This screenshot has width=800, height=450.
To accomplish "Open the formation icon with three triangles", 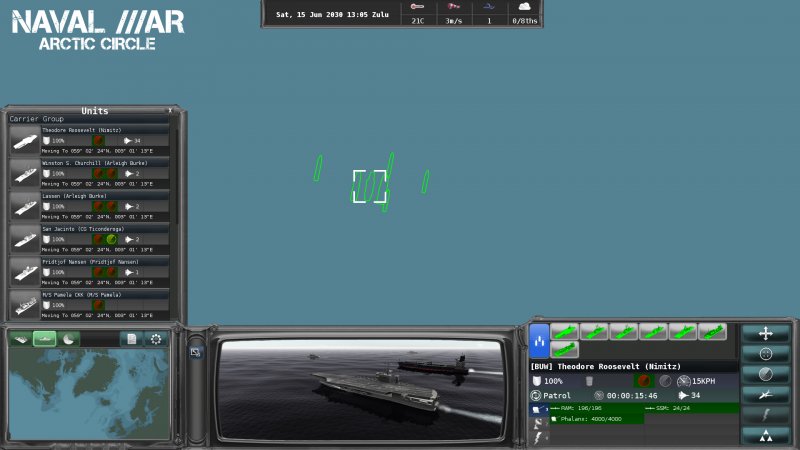I will coord(766,434).
